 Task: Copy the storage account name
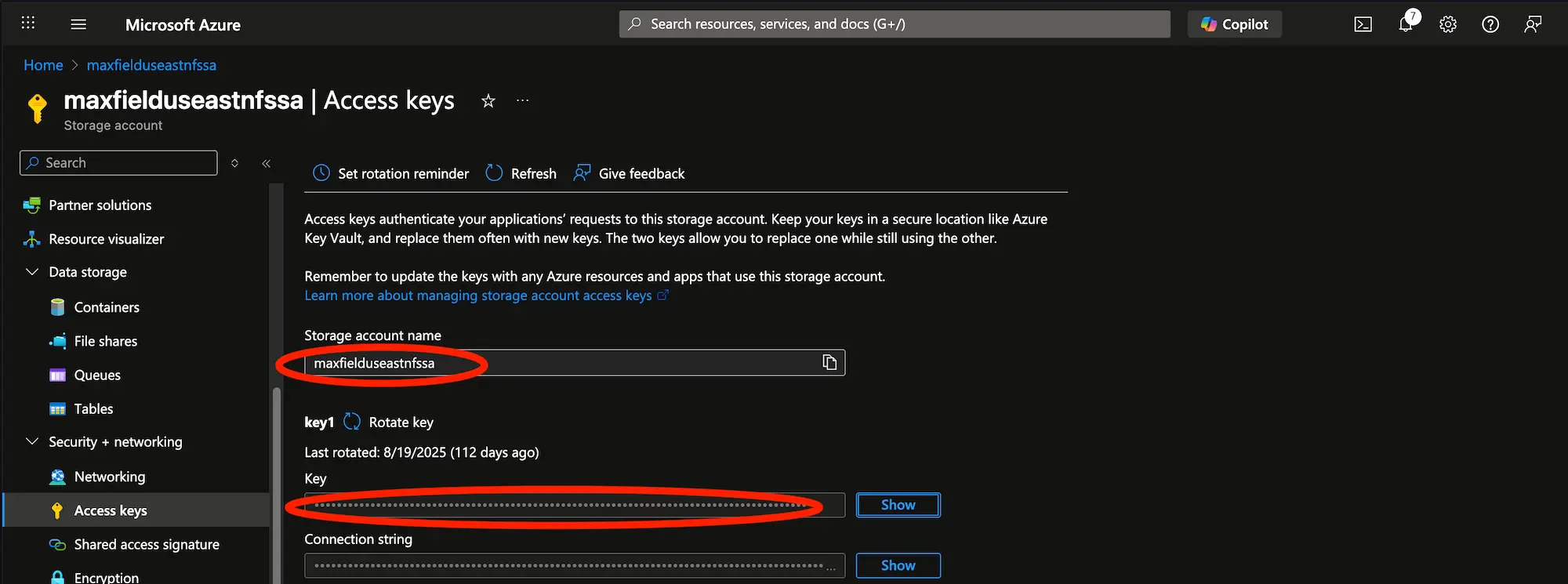pyautogui.click(x=829, y=362)
